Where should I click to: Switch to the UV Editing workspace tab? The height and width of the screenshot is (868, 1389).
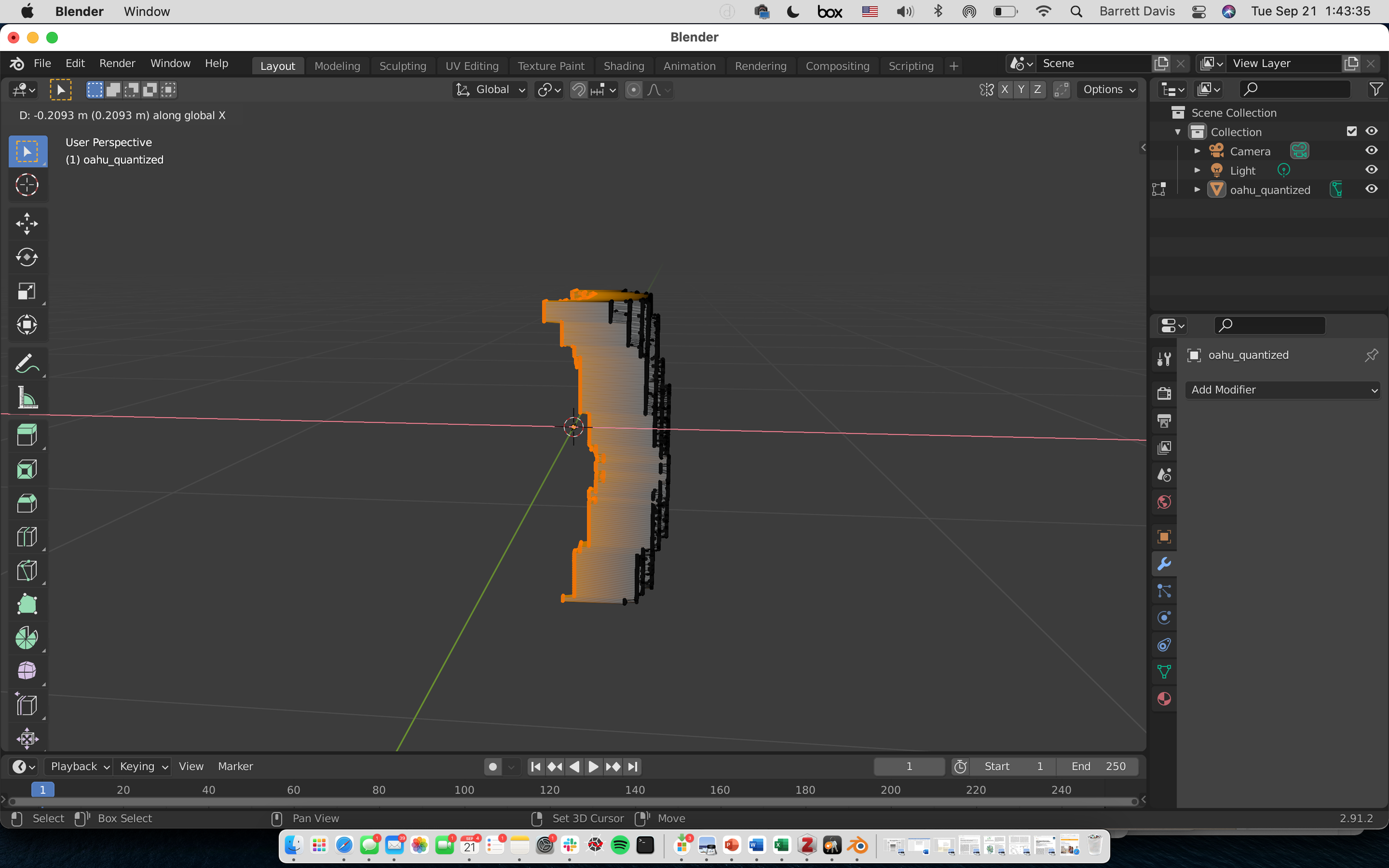[x=472, y=66]
